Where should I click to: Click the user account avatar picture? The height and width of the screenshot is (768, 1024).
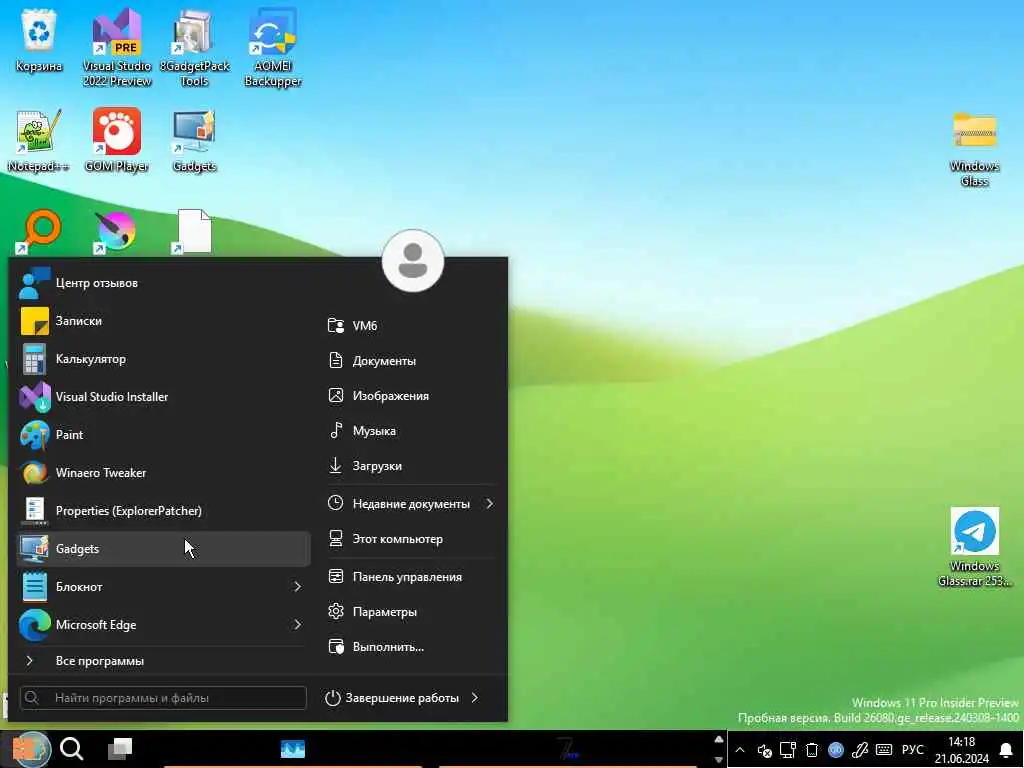tap(413, 261)
